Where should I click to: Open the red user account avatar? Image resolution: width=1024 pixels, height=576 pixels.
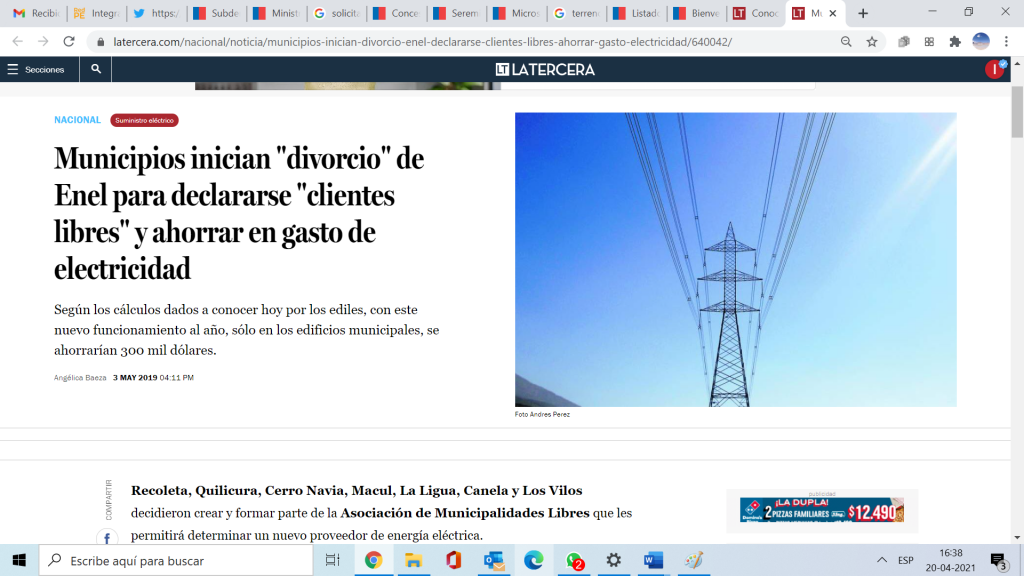994,69
